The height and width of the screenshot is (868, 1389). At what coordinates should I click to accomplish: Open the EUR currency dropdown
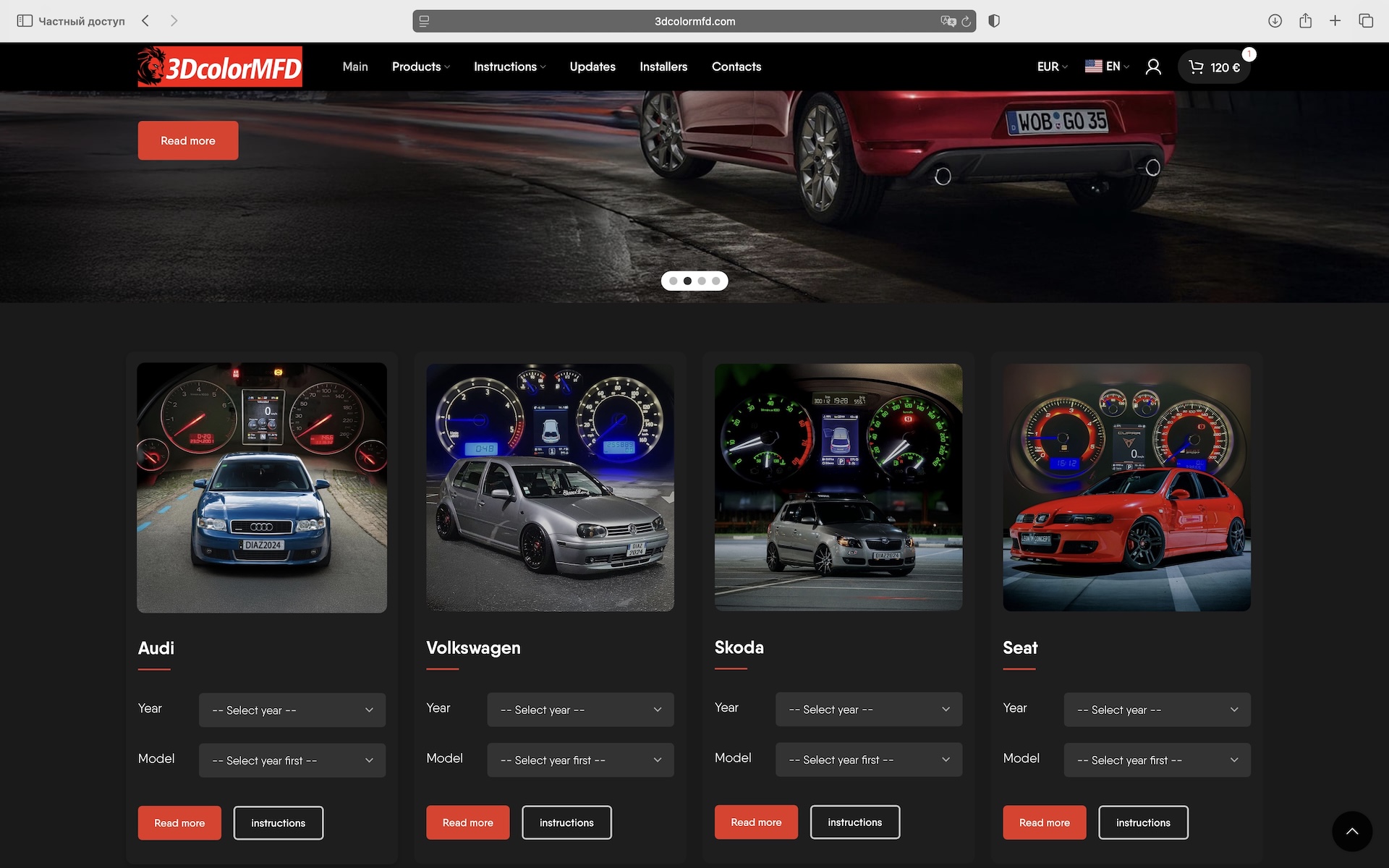click(x=1052, y=67)
